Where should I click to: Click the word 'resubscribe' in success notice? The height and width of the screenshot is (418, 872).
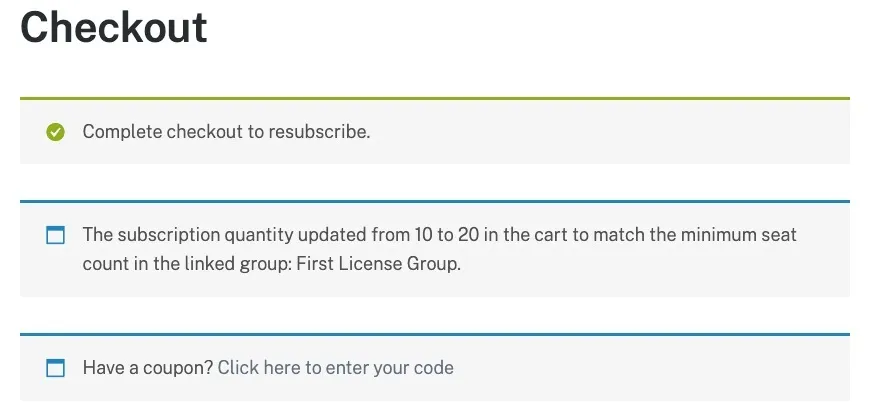(x=318, y=132)
